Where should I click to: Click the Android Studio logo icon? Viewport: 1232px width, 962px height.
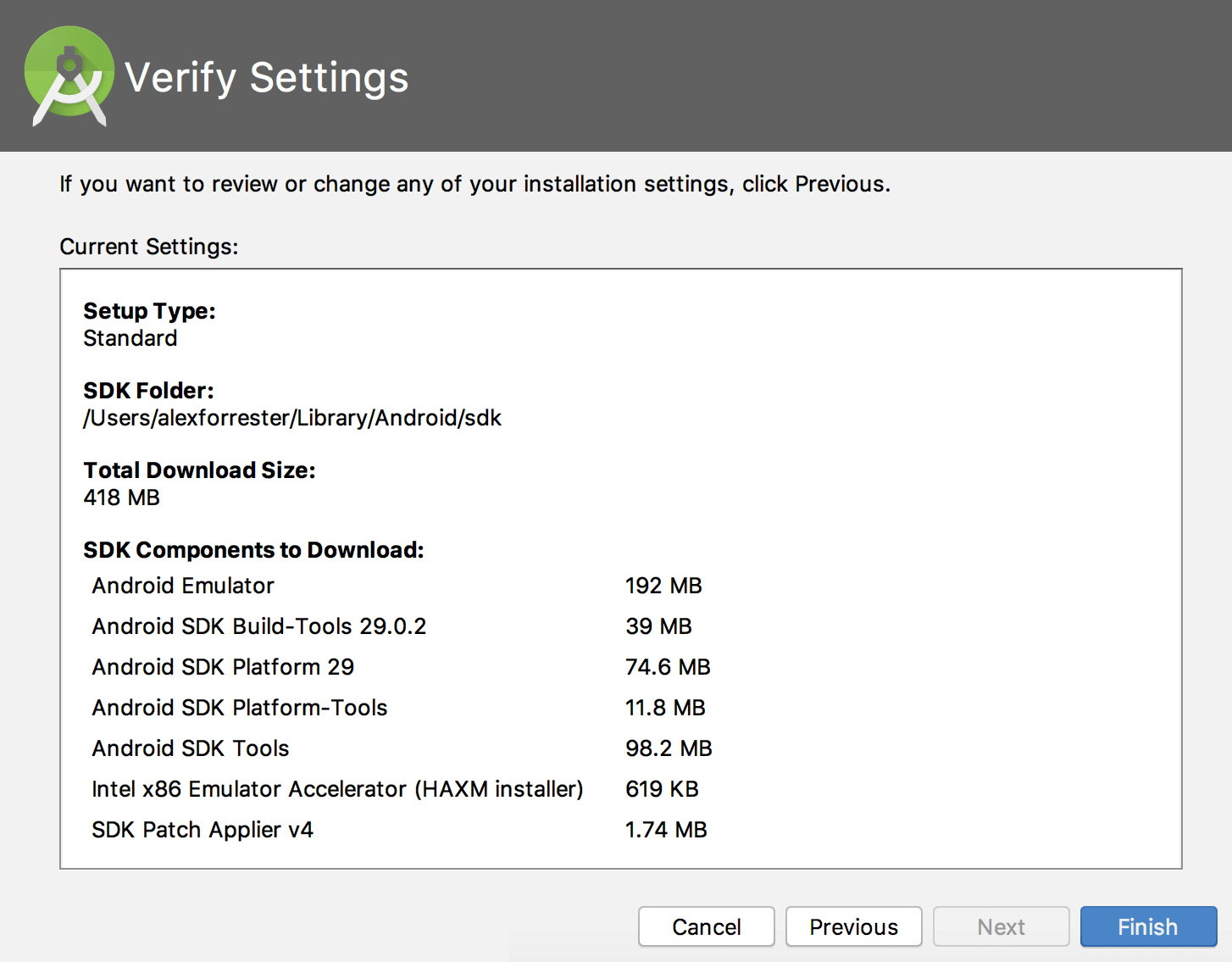(x=69, y=76)
